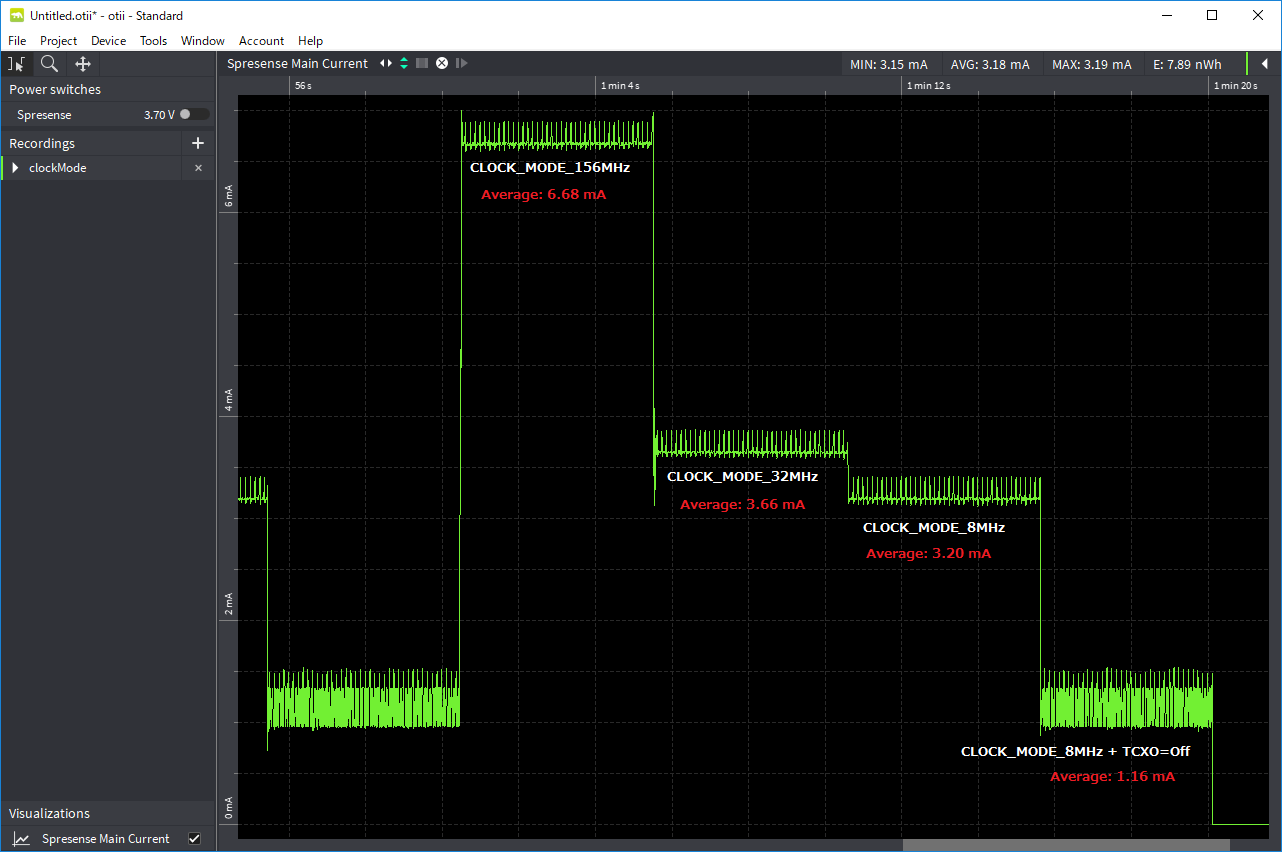Image resolution: width=1282 pixels, height=852 pixels.
Task: Remove the clockMode recording
Action: [198, 168]
